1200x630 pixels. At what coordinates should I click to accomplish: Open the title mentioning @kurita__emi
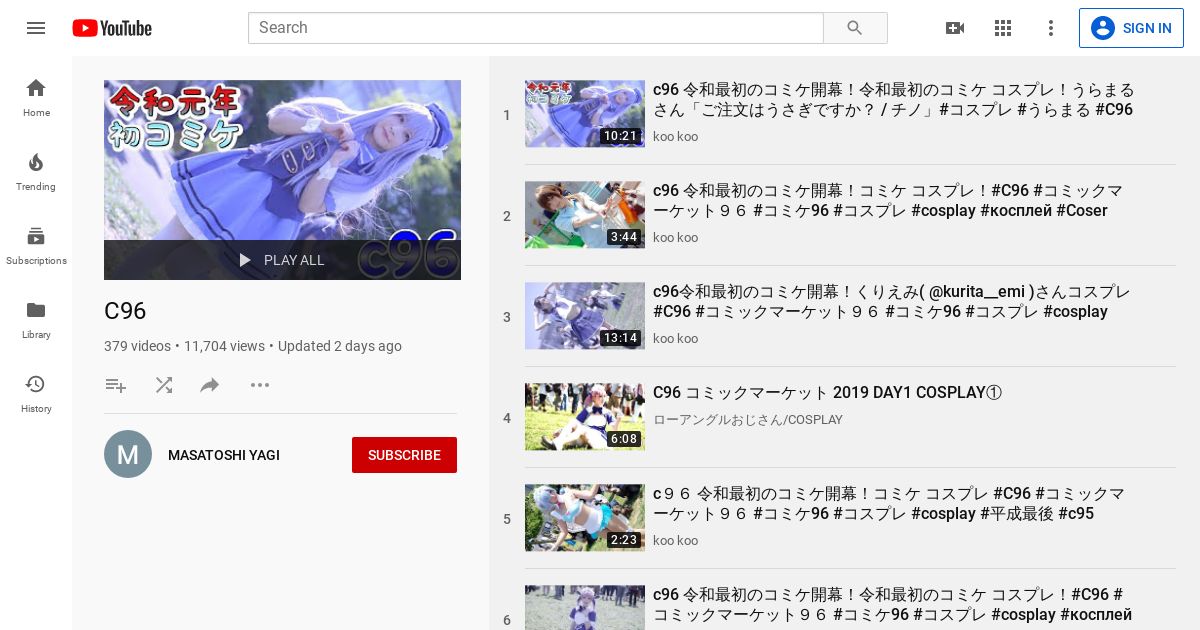pos(892,302)
